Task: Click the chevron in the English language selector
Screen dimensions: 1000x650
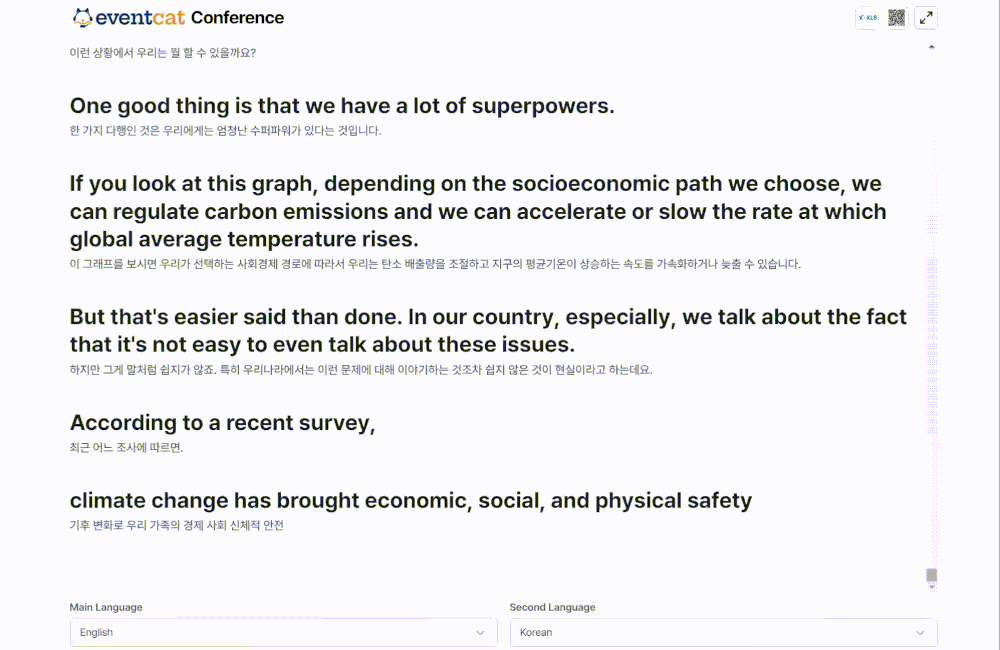Action: [x=480, y=633]
